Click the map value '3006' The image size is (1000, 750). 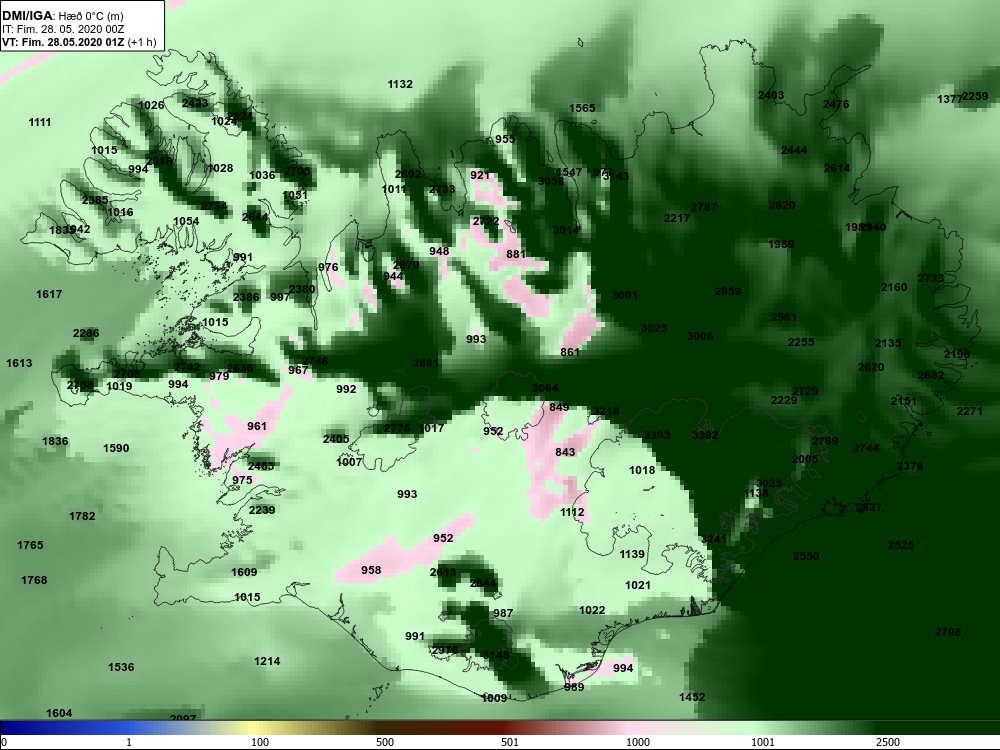pos(700,336)
